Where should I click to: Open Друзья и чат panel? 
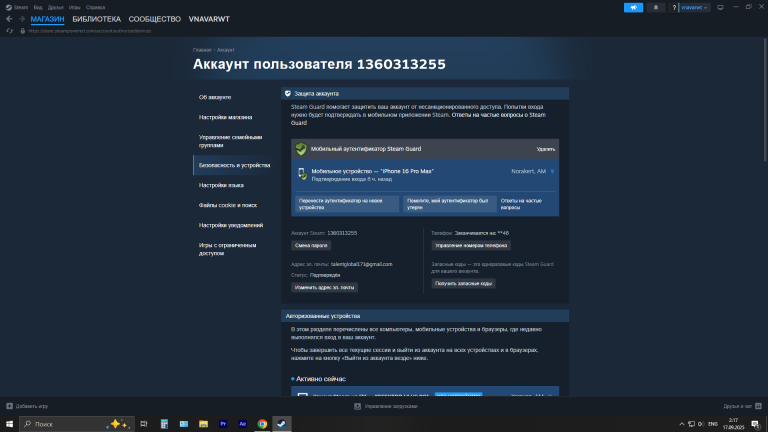click(x=742, y=406)
